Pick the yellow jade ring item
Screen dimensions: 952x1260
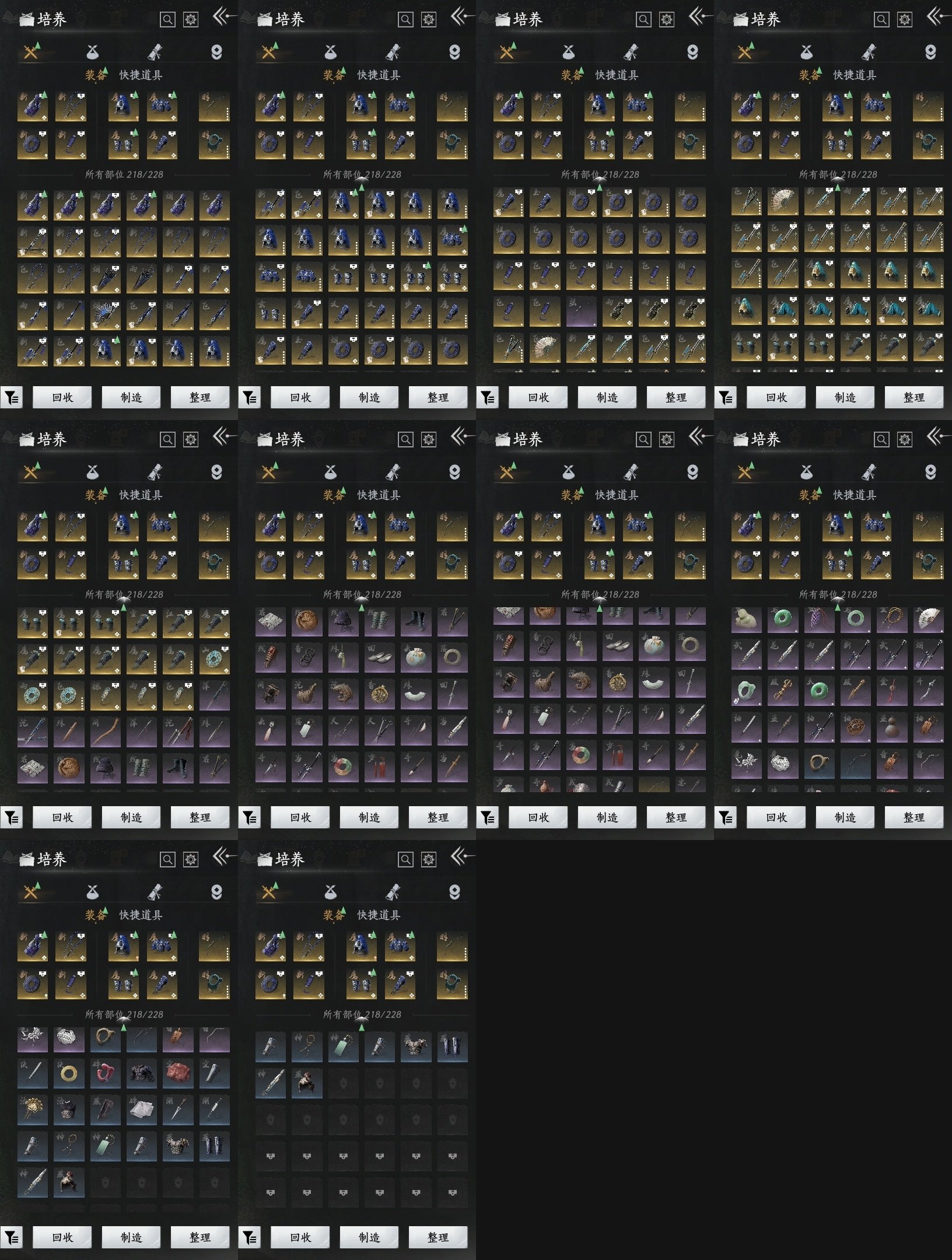69,1073
